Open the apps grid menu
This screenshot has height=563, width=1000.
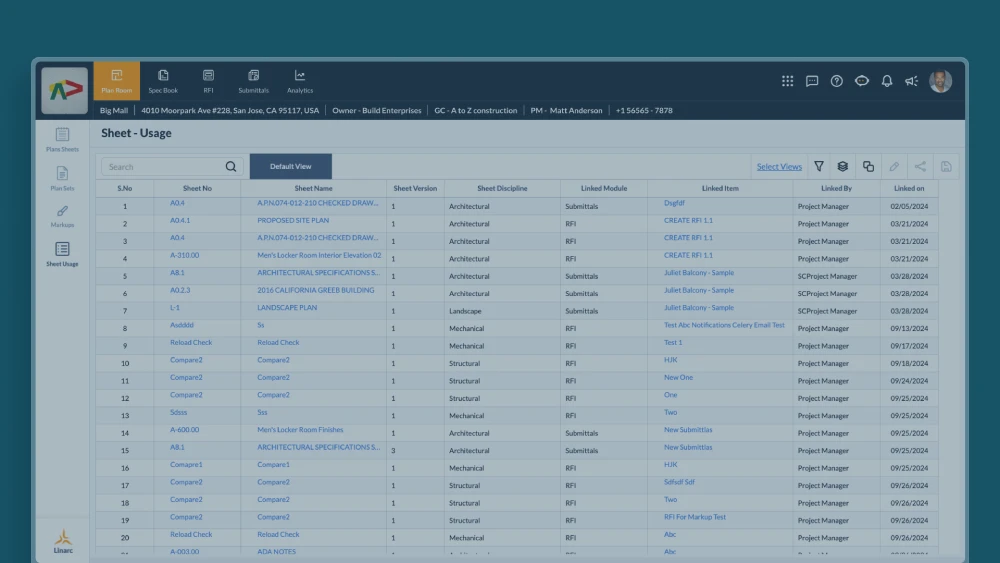[788, 81]
